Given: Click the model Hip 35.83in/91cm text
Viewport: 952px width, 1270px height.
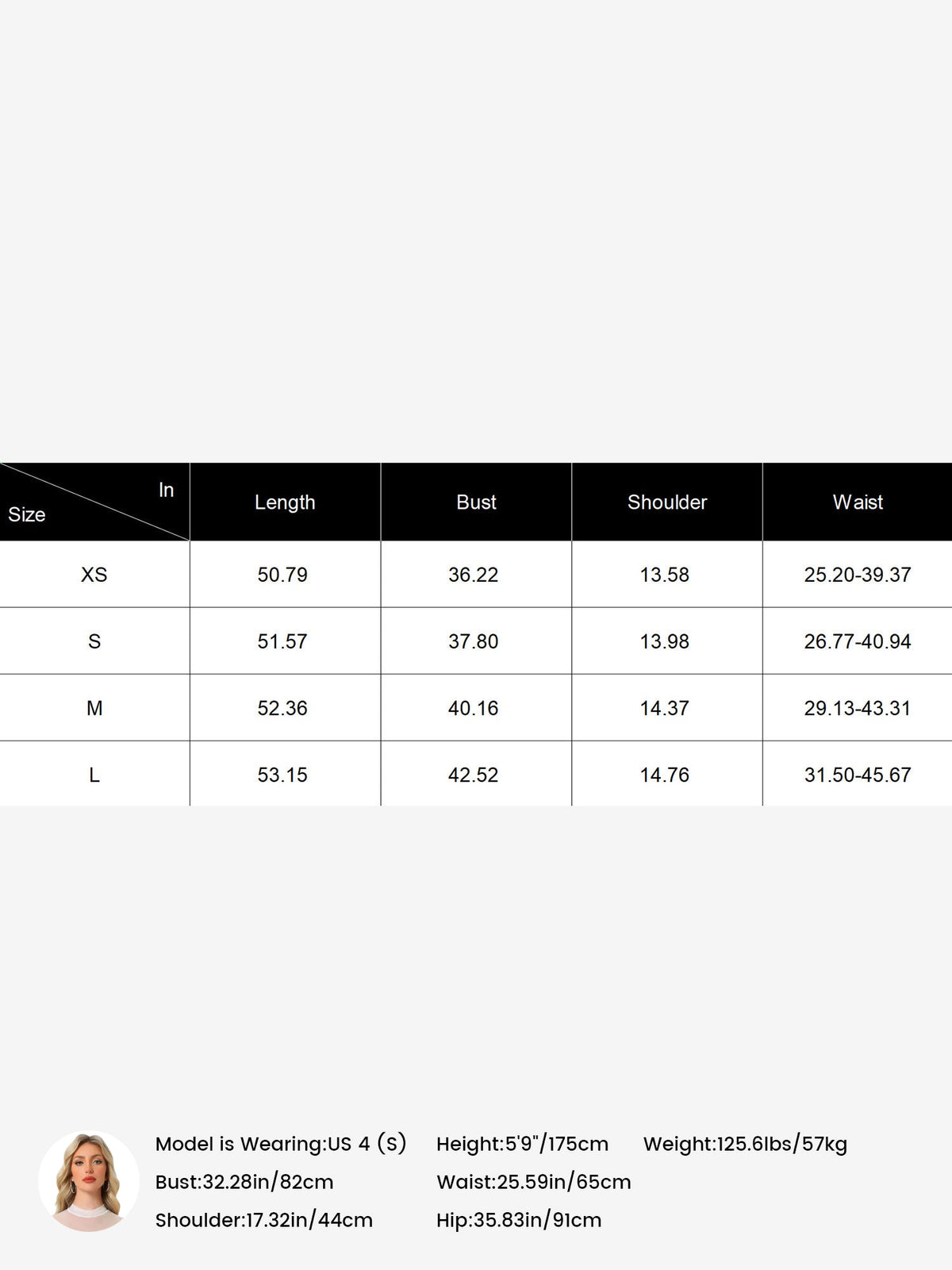Looking at the screenshot, I should click(x=519, y=1220).
